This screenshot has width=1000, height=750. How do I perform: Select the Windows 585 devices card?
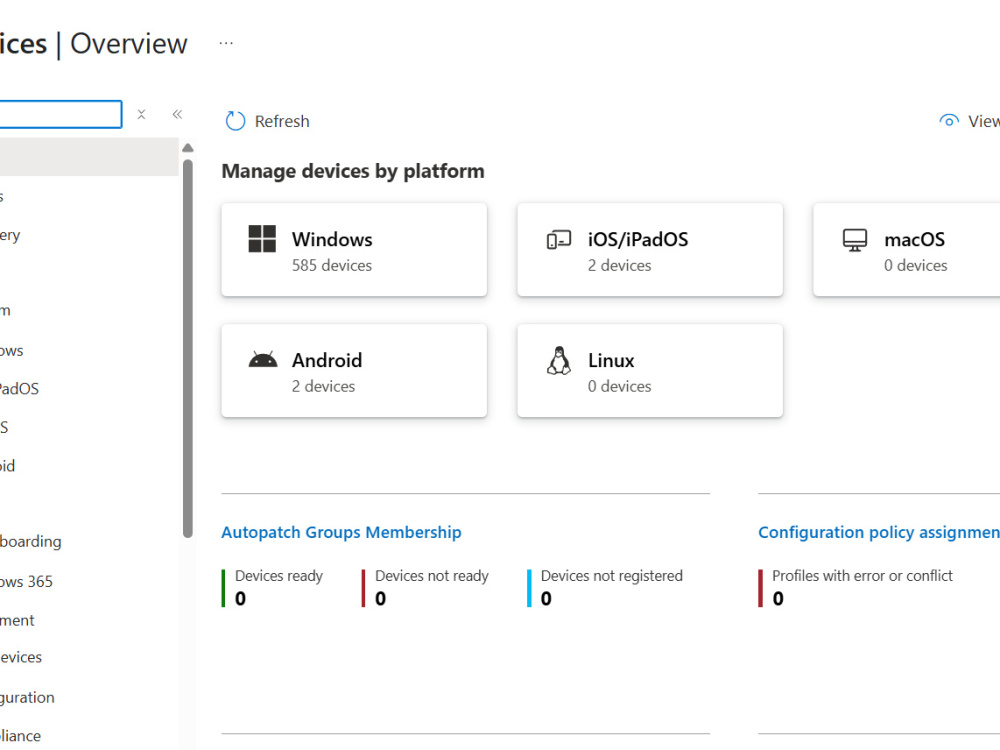click(354, 249)
